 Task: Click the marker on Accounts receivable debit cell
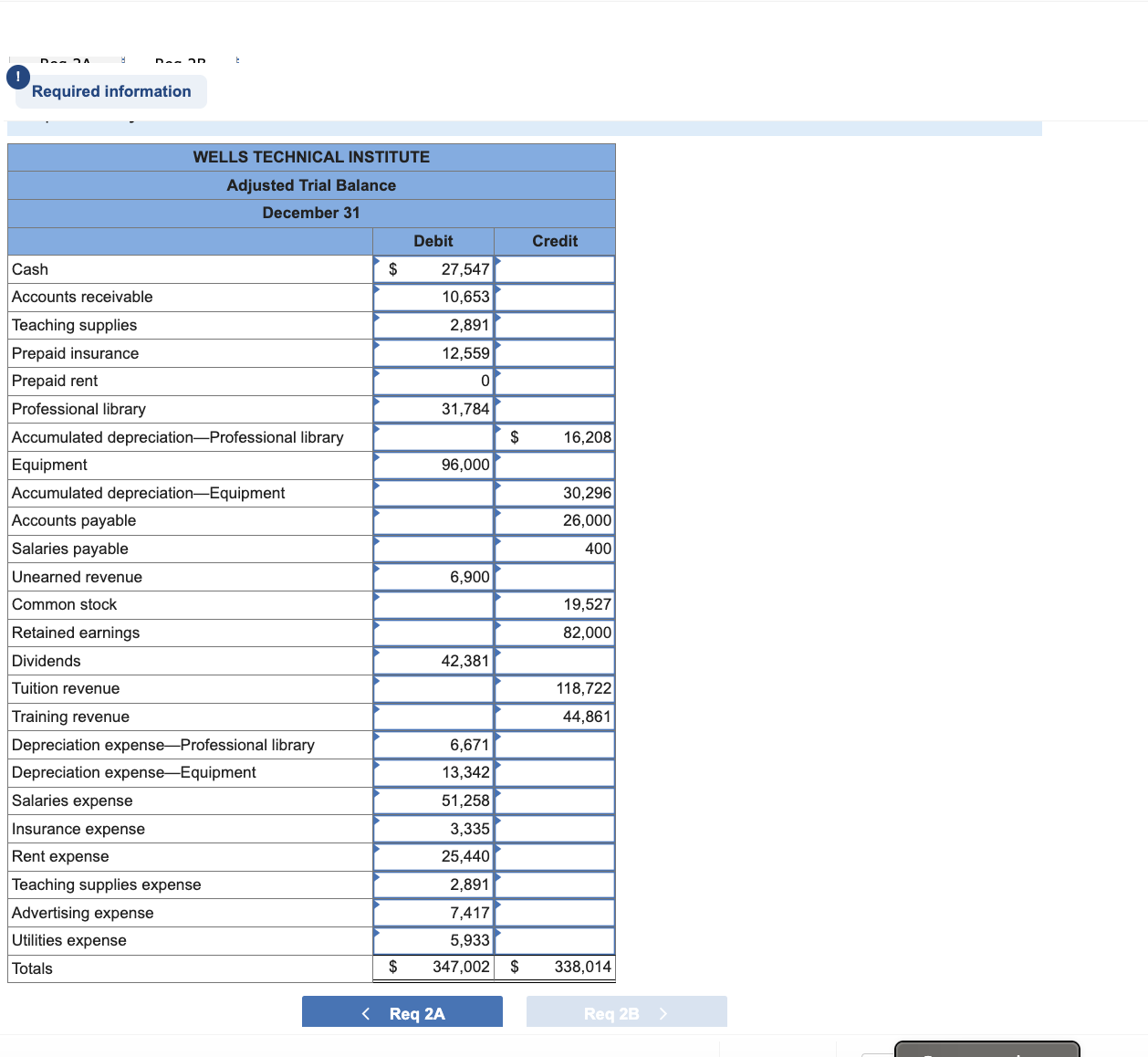pos(376,291)
